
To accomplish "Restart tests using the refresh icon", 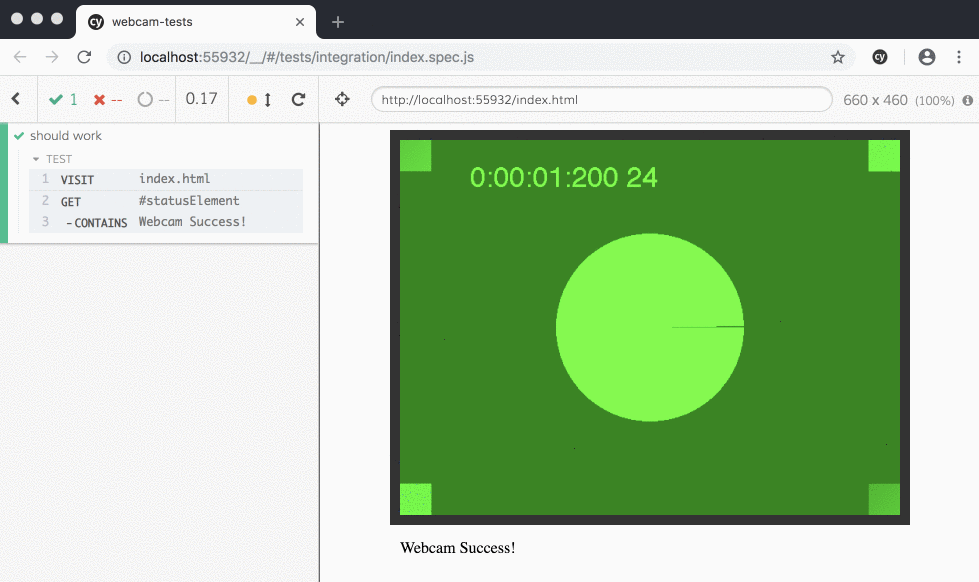I will 297,99.
